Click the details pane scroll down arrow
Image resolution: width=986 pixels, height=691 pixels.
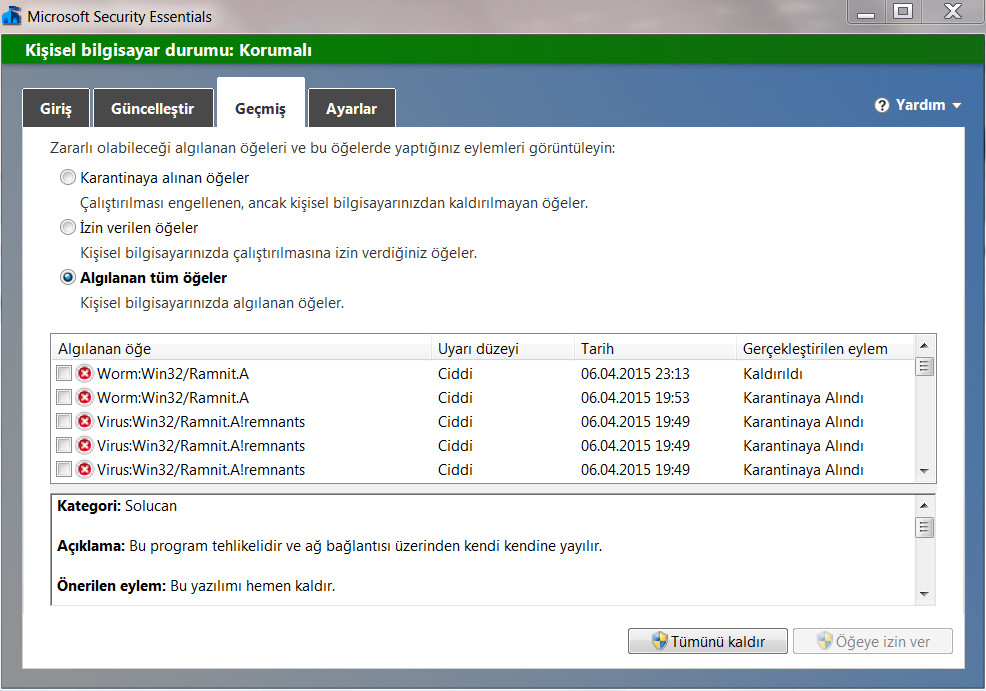[924, 594]
